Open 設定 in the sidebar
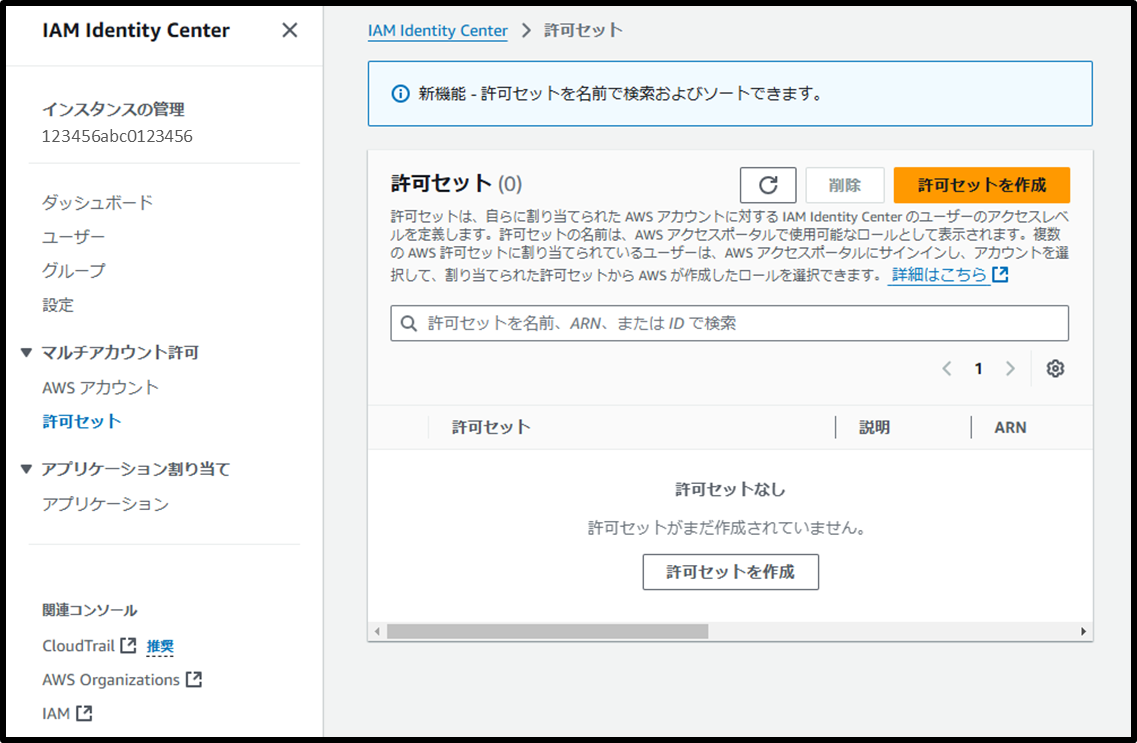The image size is (1137, 743). click(x=58, y=305)
